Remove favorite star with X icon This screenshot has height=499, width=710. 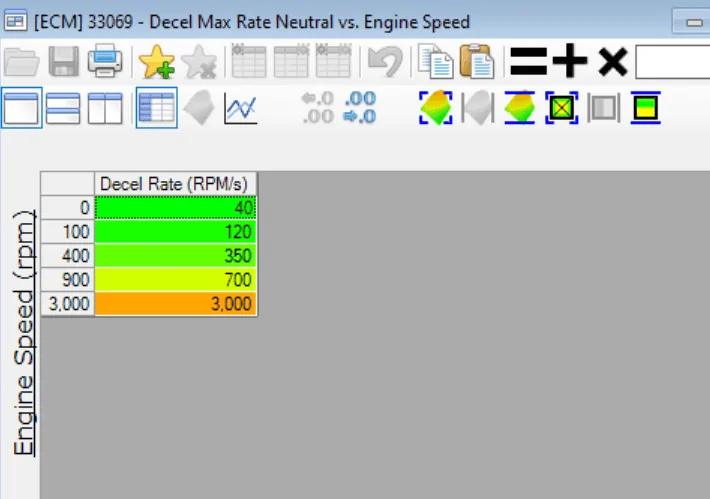click(x=199, y=62)
